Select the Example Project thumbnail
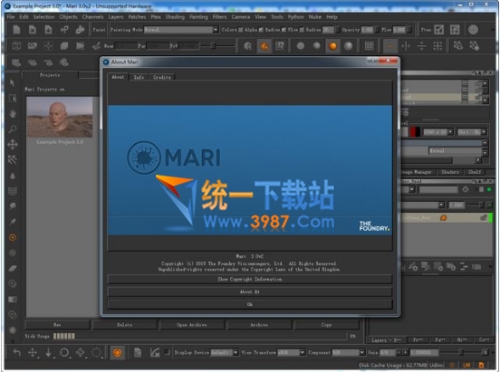This screenshot has width=500, height=372. tap(60, 117)
